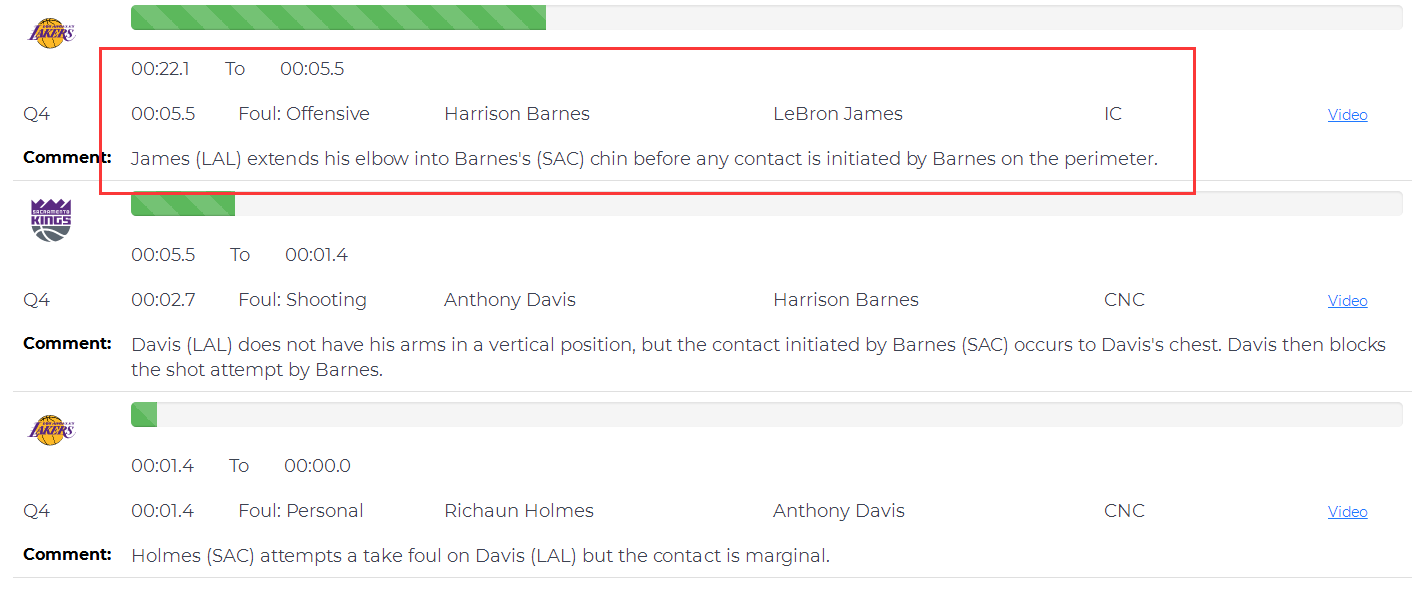The width and height of the screenshot is (1412, 591).
Task: Watch video of the Richaun Holmes personal foul
Action: pos(1347,512)
